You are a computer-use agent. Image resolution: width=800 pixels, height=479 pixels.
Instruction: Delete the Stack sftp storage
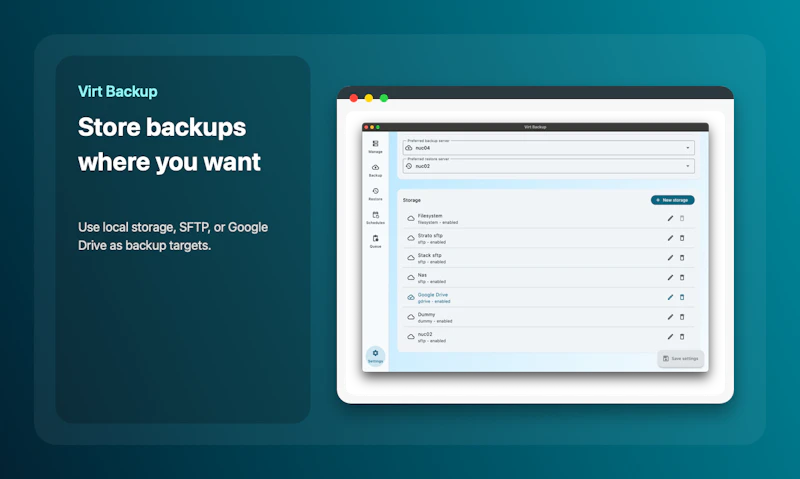pyautogui.click(x=682, y=258)
